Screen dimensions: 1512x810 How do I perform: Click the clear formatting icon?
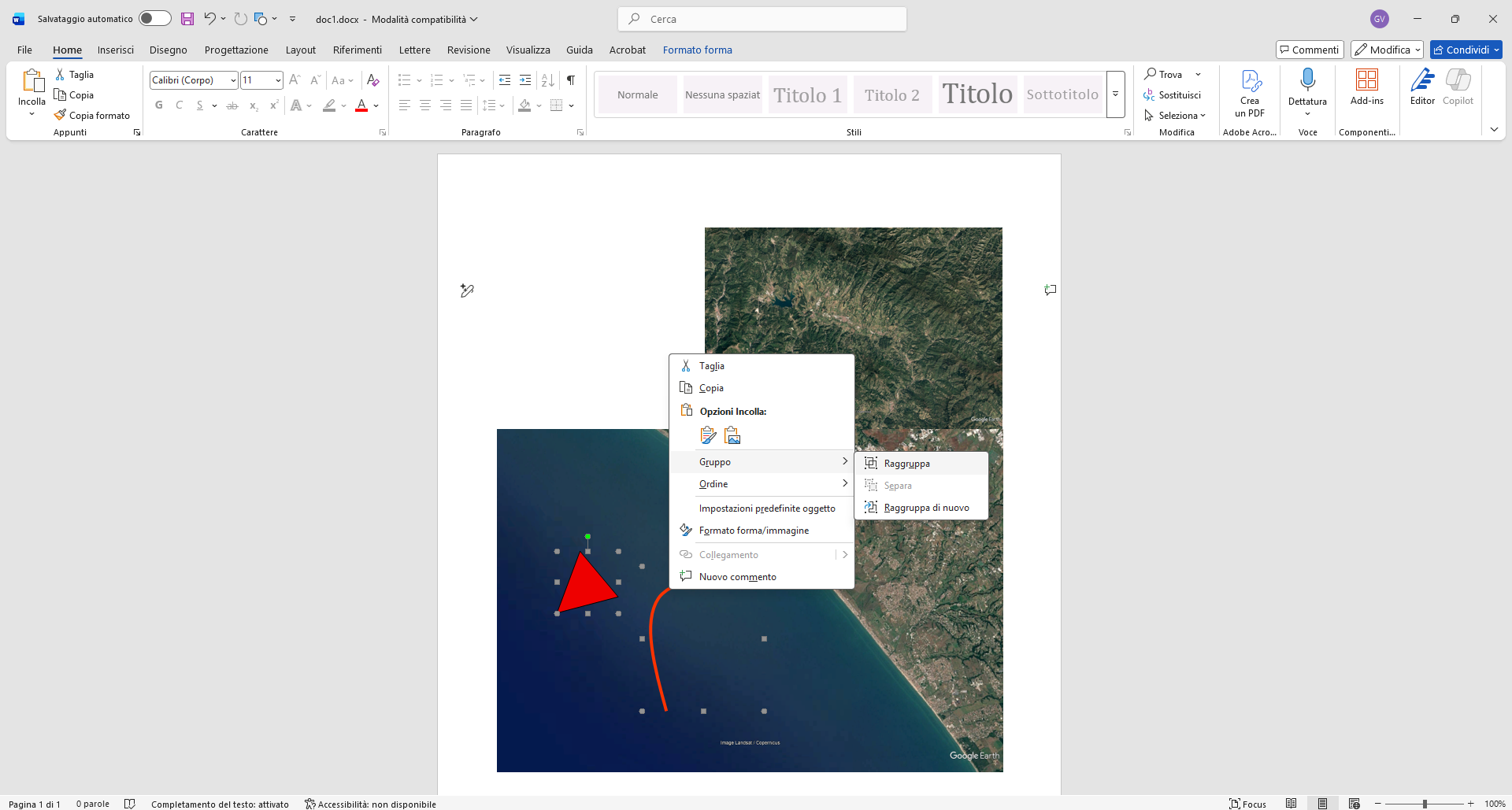click(x=373, y=80)
